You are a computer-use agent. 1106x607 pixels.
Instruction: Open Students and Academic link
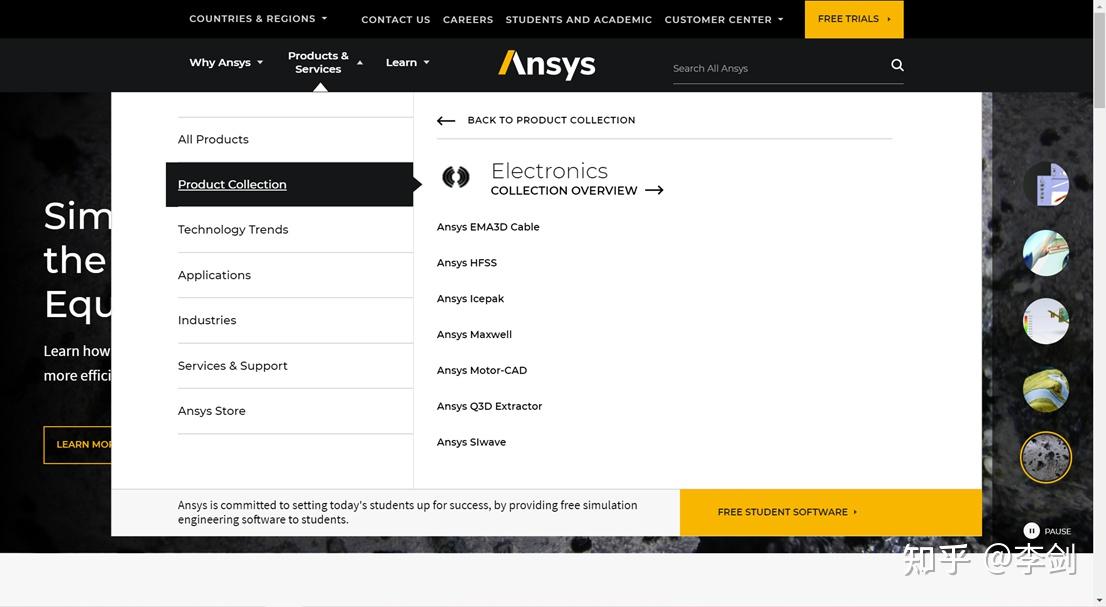click(578, 20)
